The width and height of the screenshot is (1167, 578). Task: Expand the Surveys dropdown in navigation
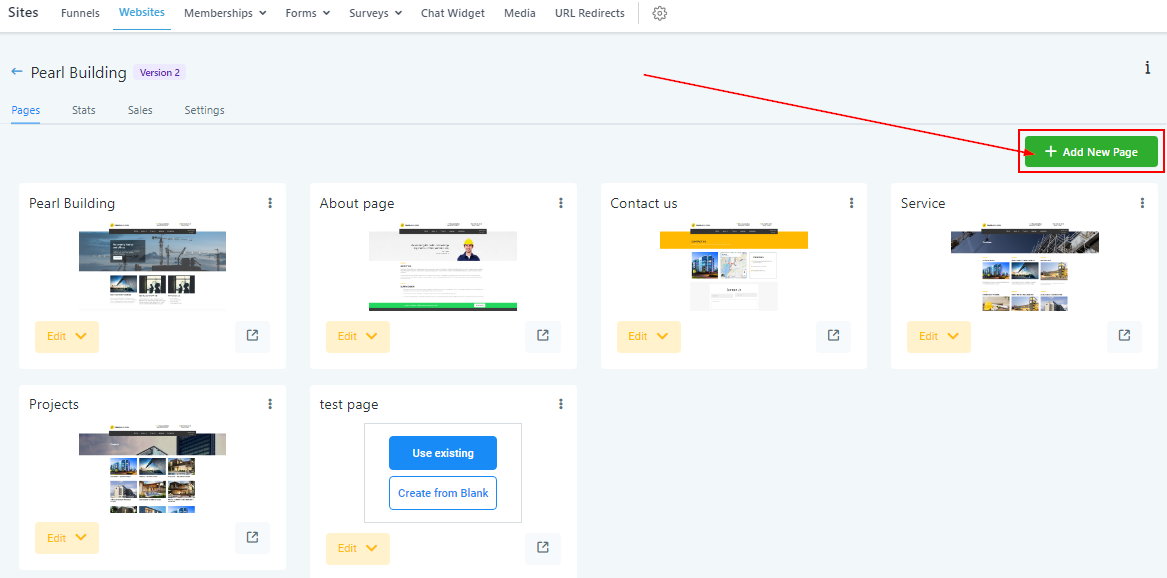tap(375, 14)
